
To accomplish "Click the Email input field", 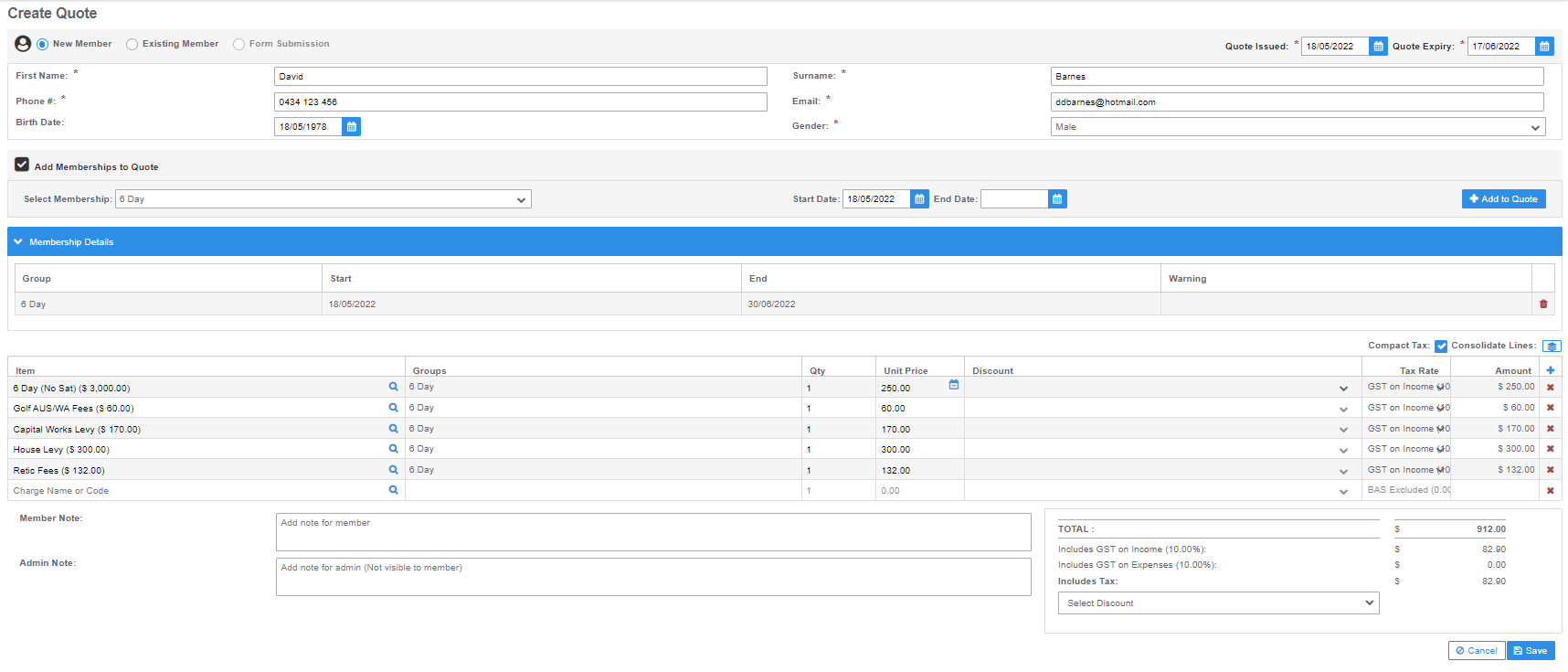I will pyautogui.click(x=1297, y=102).
